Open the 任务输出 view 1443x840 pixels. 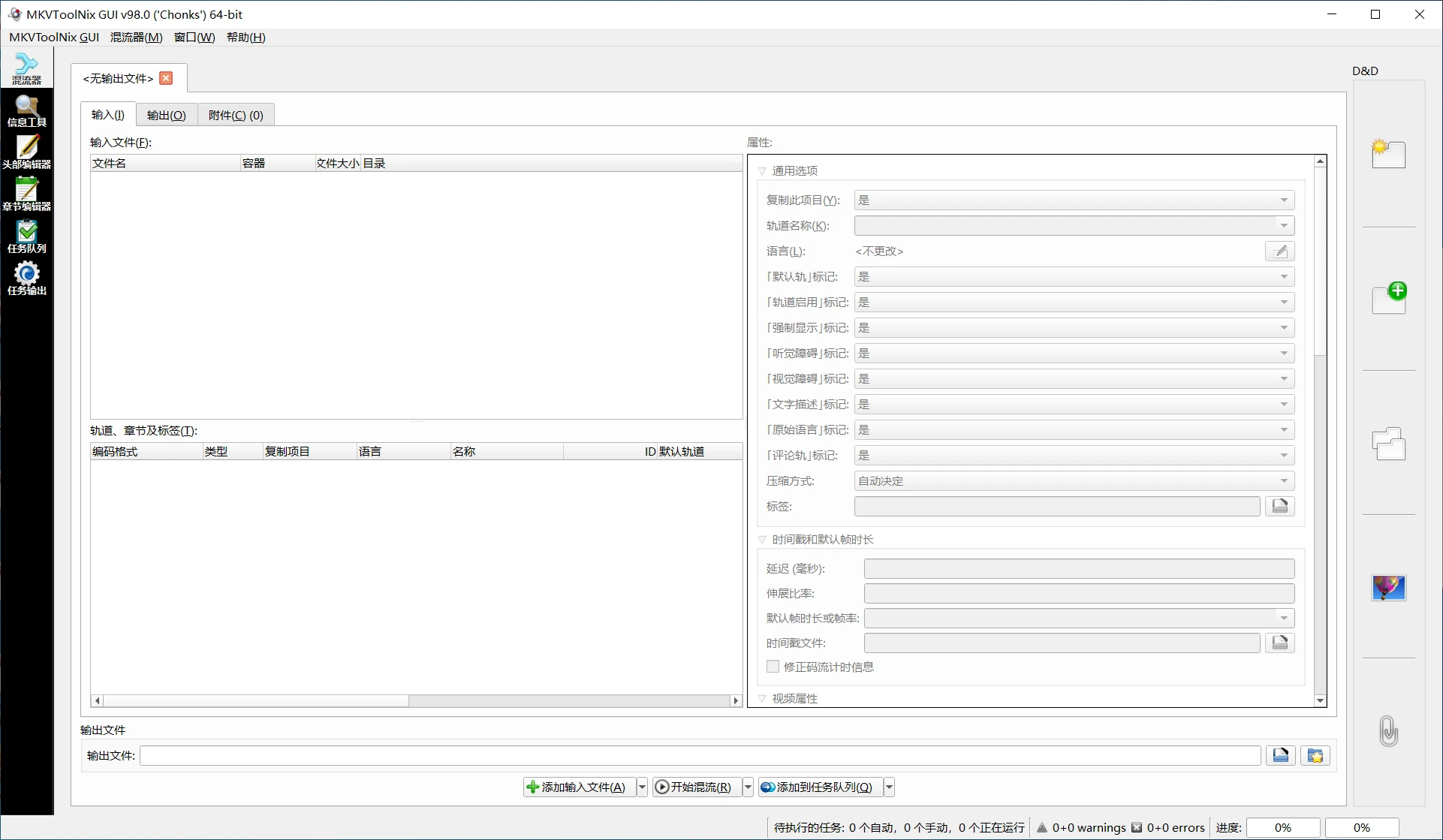(27, 279)
